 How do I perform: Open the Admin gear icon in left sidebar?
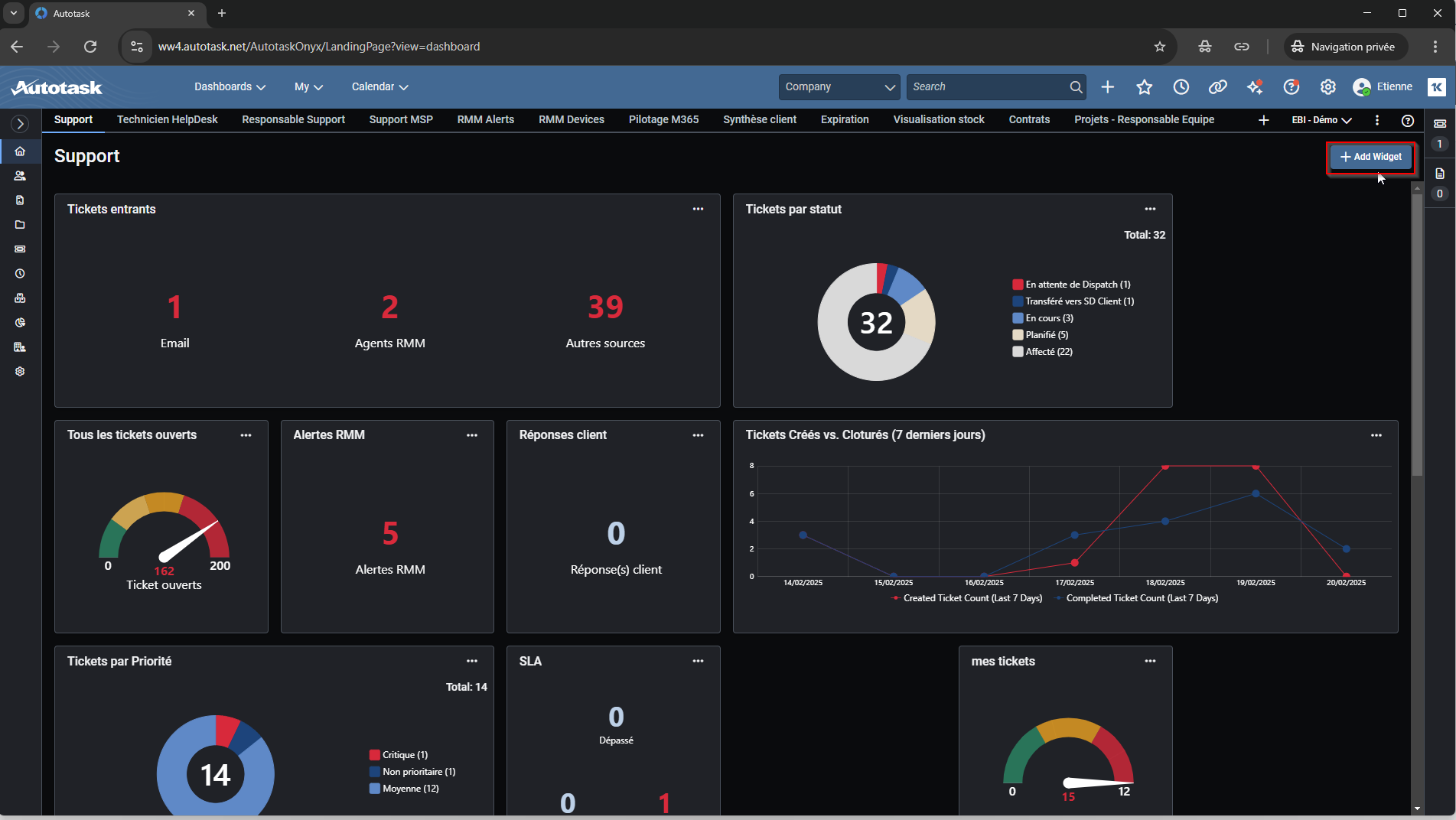click(20, 372)
